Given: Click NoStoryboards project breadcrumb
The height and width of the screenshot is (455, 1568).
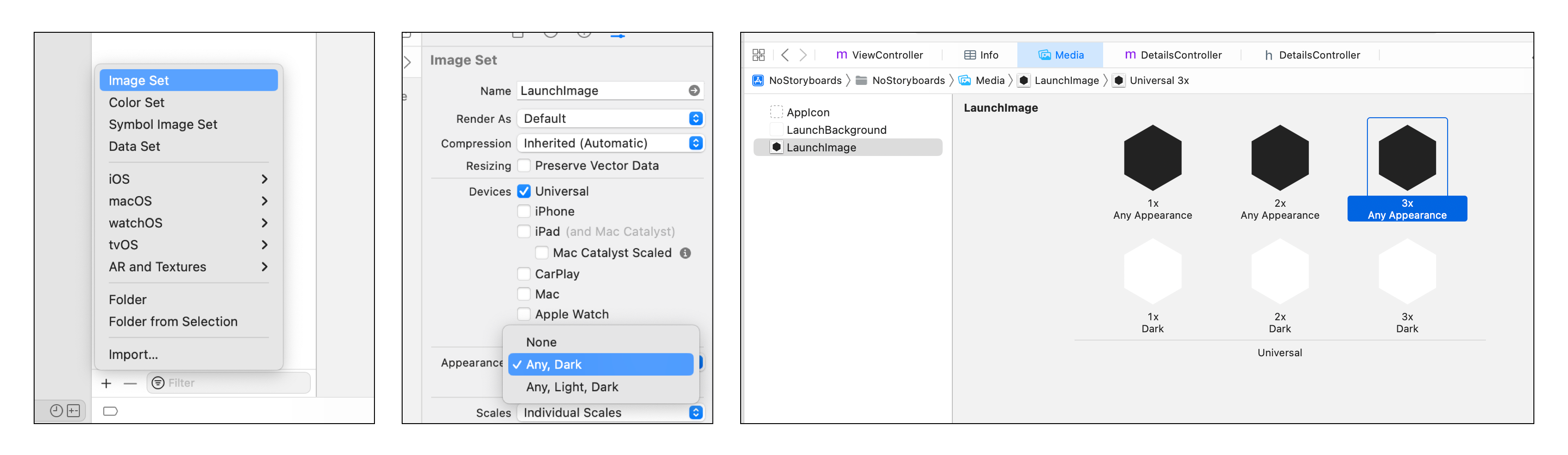Looking at the screenshot, I should [x=797, y=80].
